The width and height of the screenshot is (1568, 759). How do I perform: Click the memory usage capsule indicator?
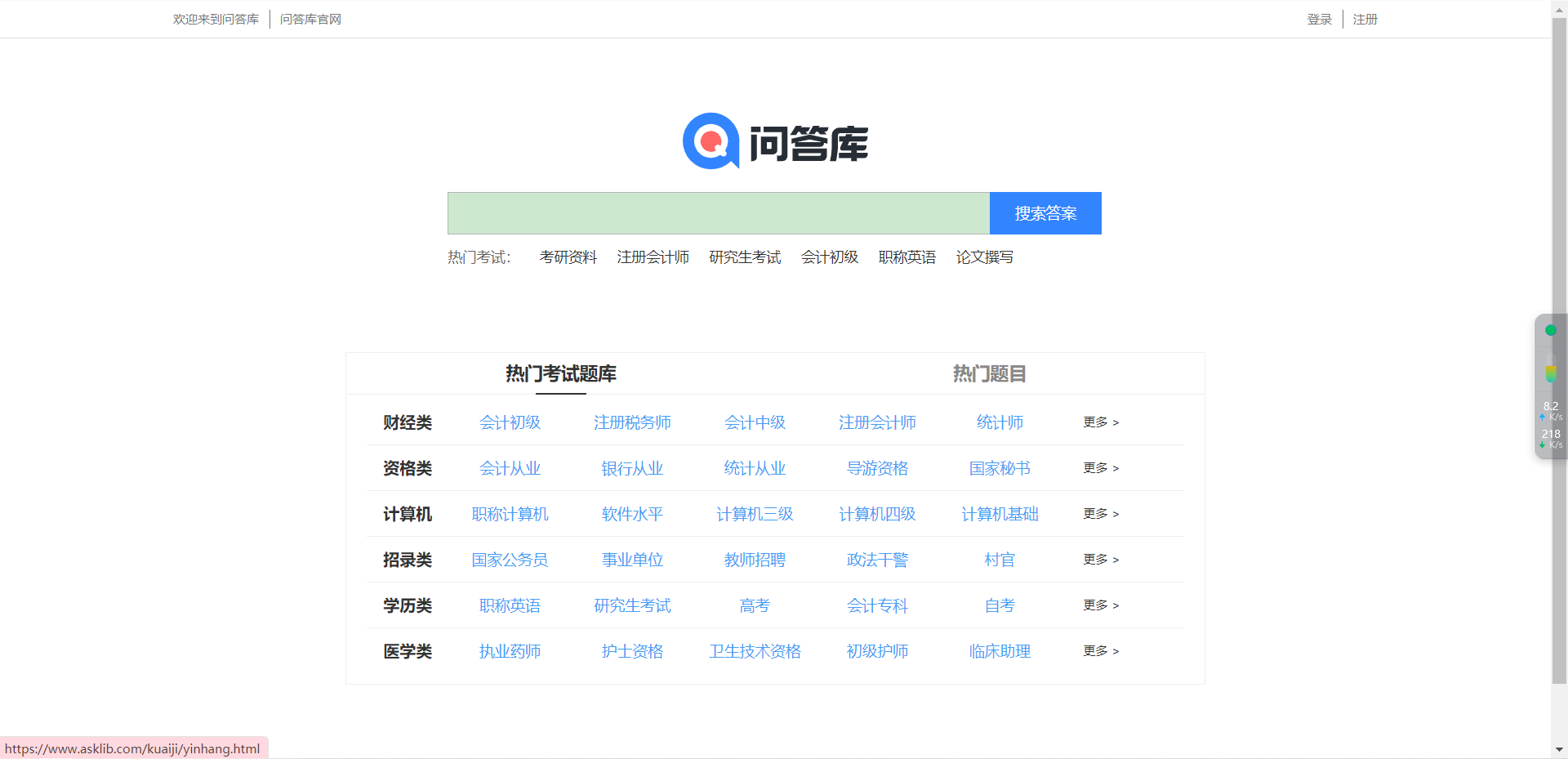click(x=1550, y=374)
